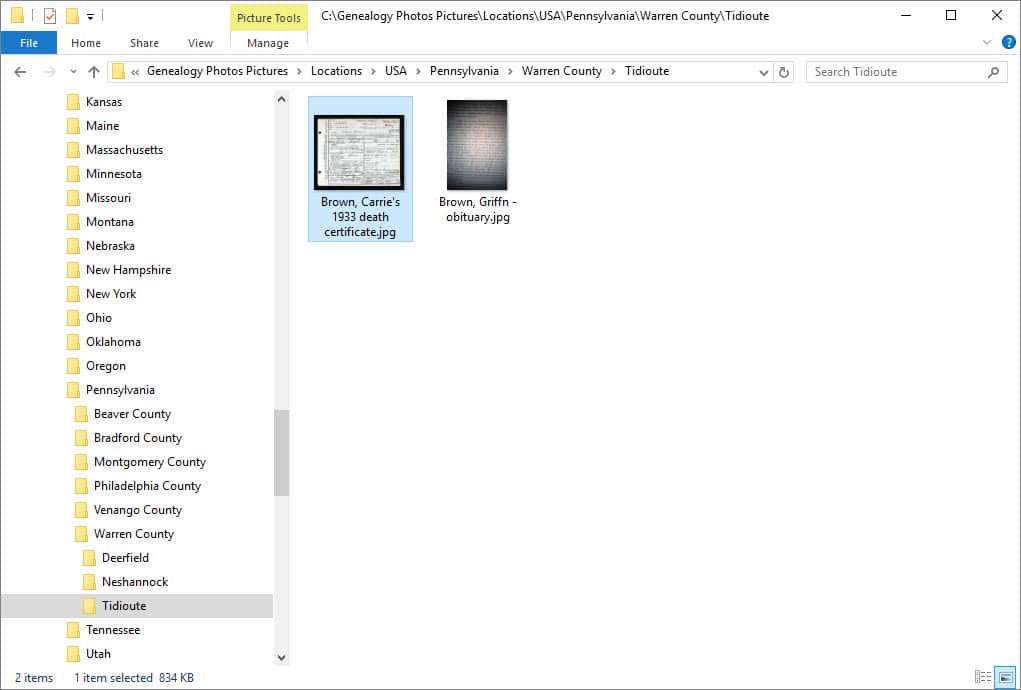The height and width of the screenshot is (690, 1021).
Task: Switch to the Home ribbon tab
Action: coord(86,43)
